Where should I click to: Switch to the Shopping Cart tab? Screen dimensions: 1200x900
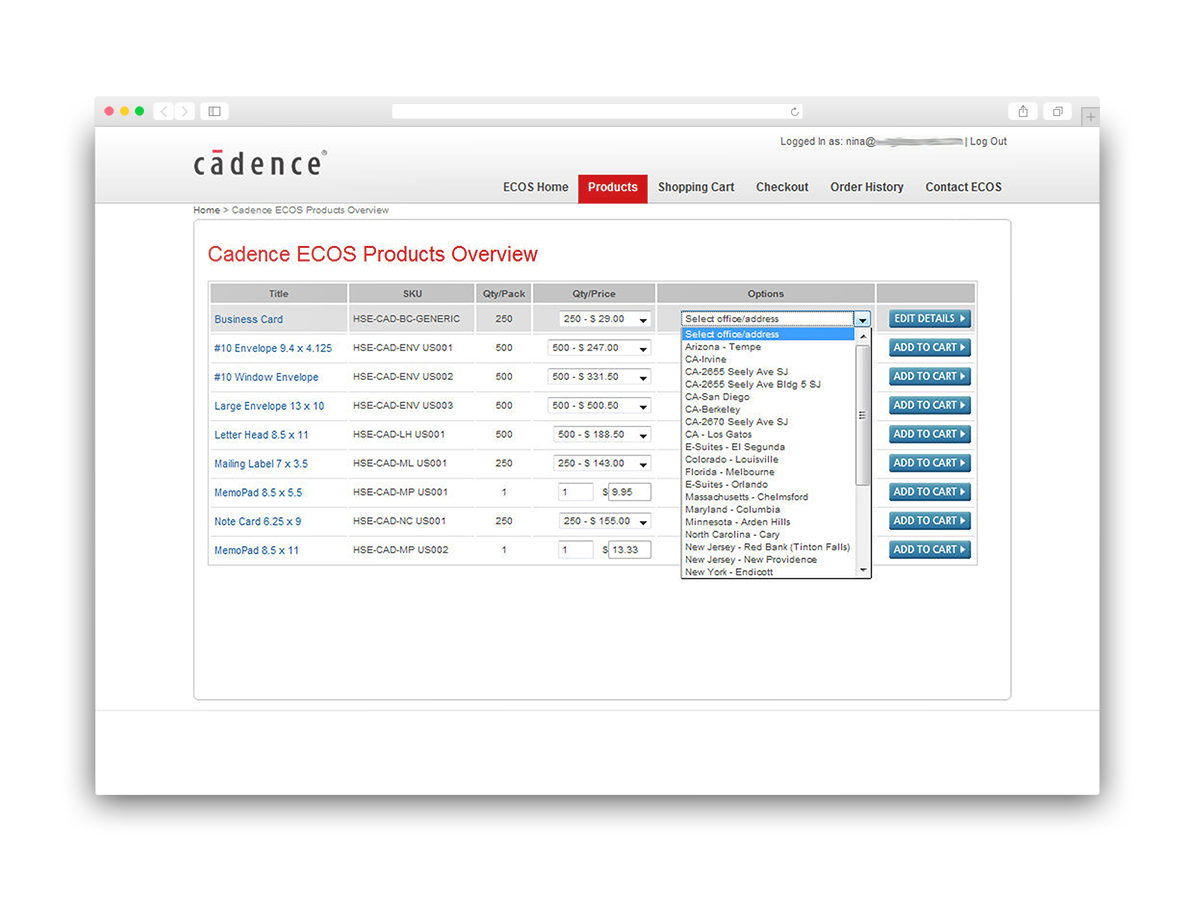[x=696, y=187]
